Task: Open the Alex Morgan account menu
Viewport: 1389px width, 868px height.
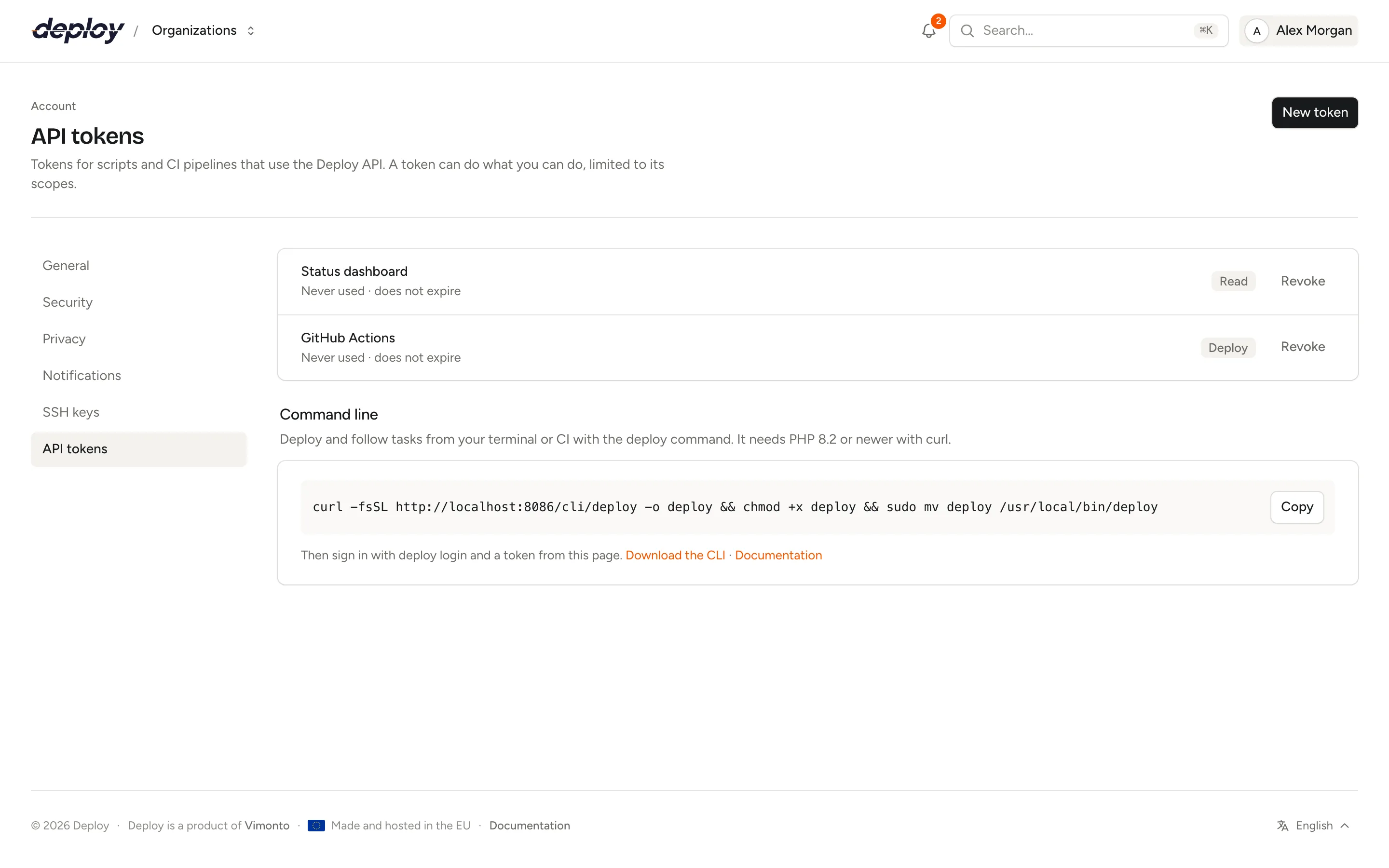Action: pos(1298,31)
